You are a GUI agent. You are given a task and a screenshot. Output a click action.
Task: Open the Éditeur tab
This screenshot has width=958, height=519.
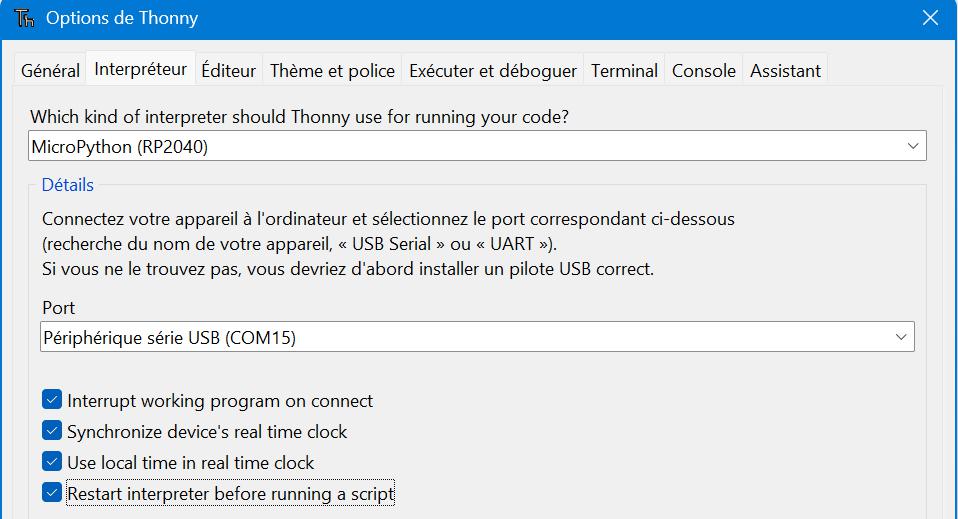click(228, 71)
